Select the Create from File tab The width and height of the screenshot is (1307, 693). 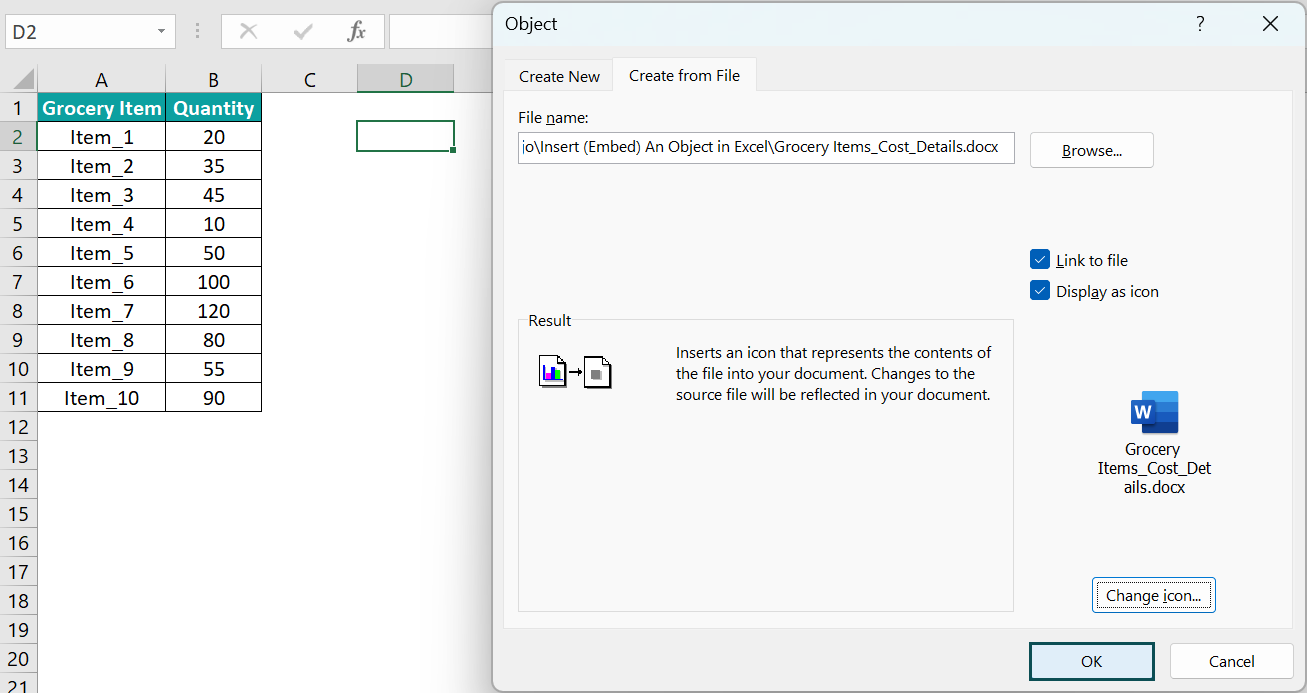[x=685, y=75]
